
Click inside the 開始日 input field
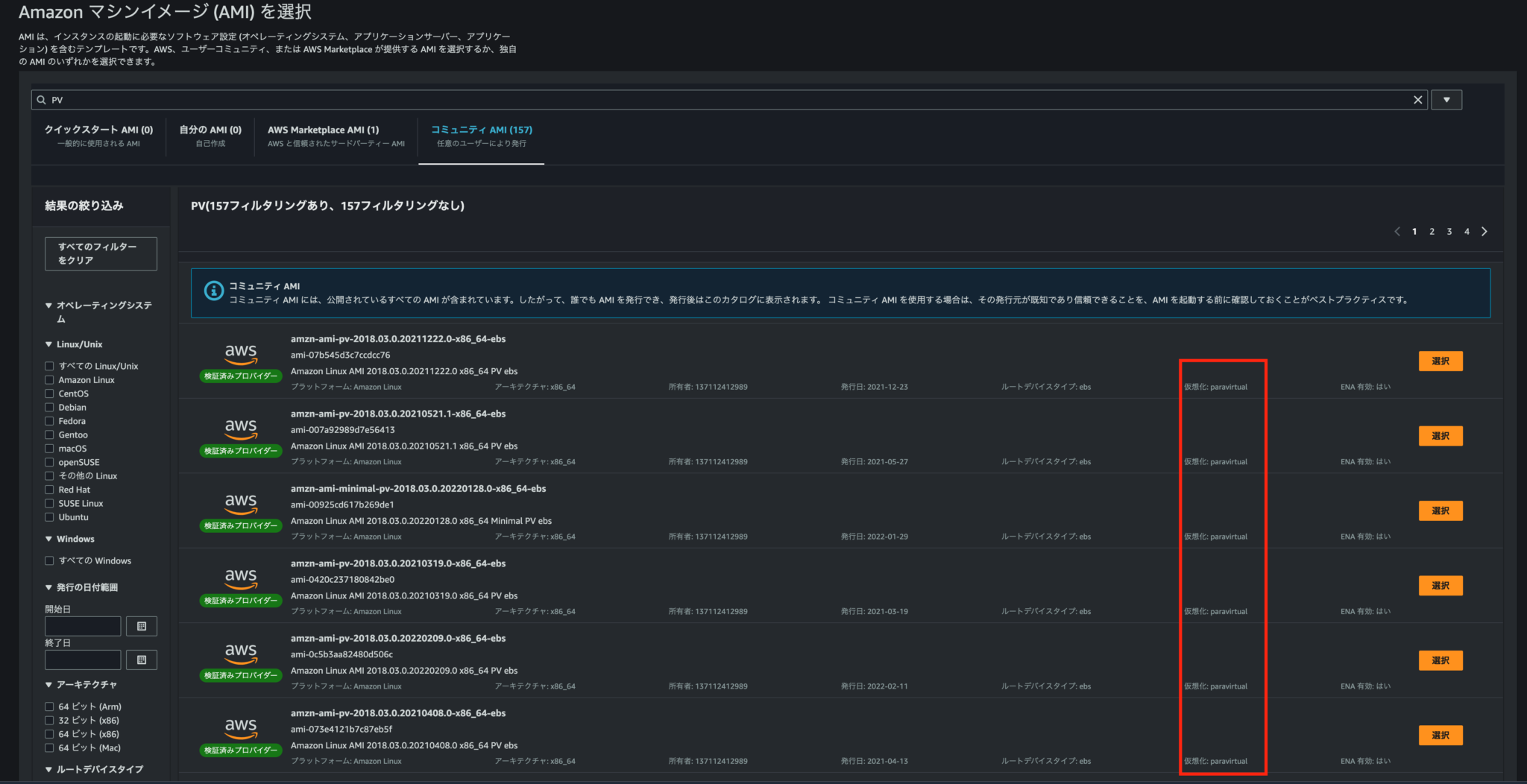click(x=82, y=626)
